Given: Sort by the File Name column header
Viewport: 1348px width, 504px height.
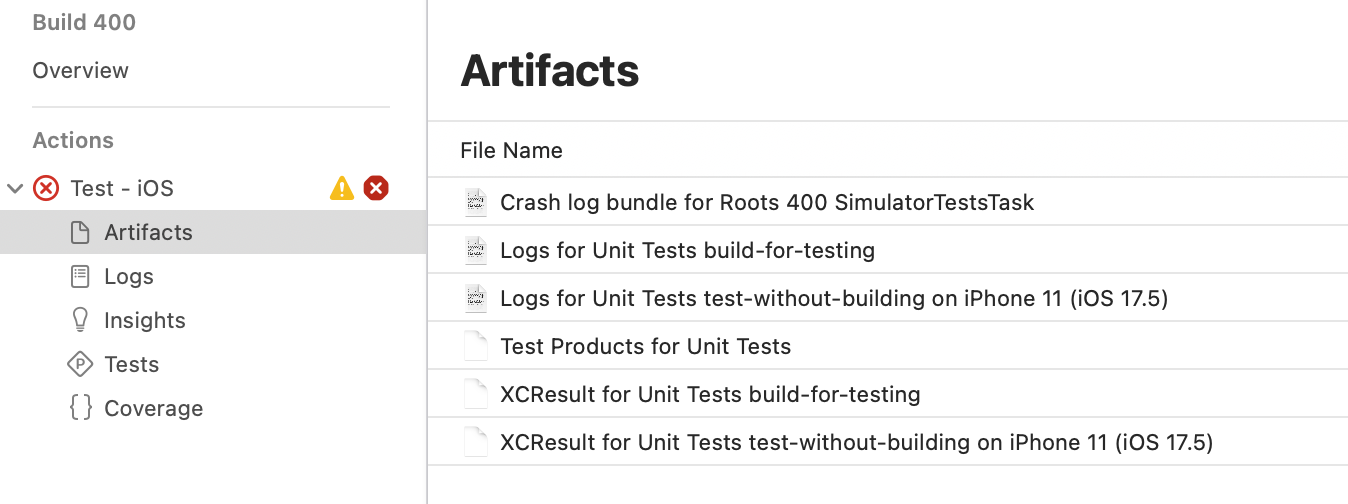Looking at the screenshot, I should click(511, 150).
